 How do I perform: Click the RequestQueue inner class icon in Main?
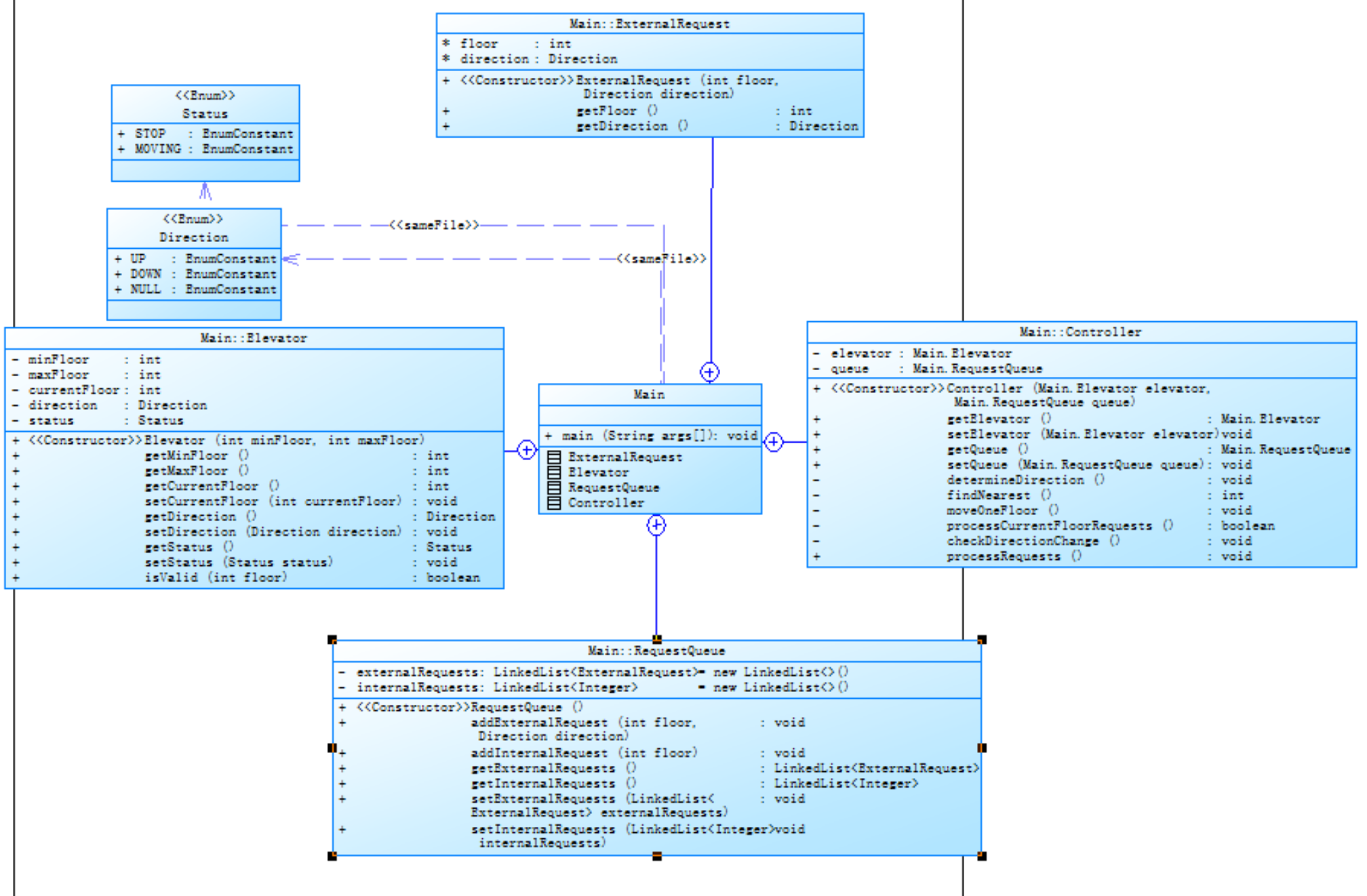(554, 488)
